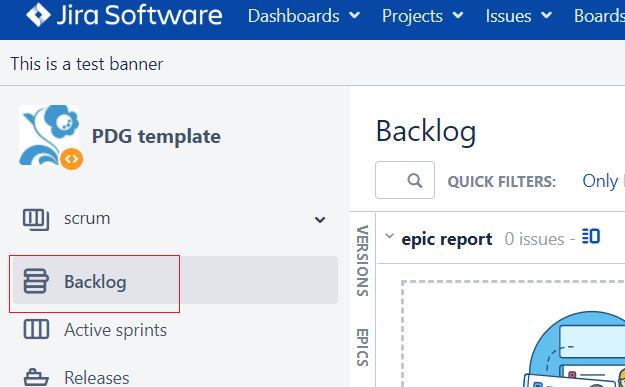The width and height of the screenshot is (625, 387).
Task: Open Releases in the sidebar
Action: pyautogui.click(x=97, y=377)
